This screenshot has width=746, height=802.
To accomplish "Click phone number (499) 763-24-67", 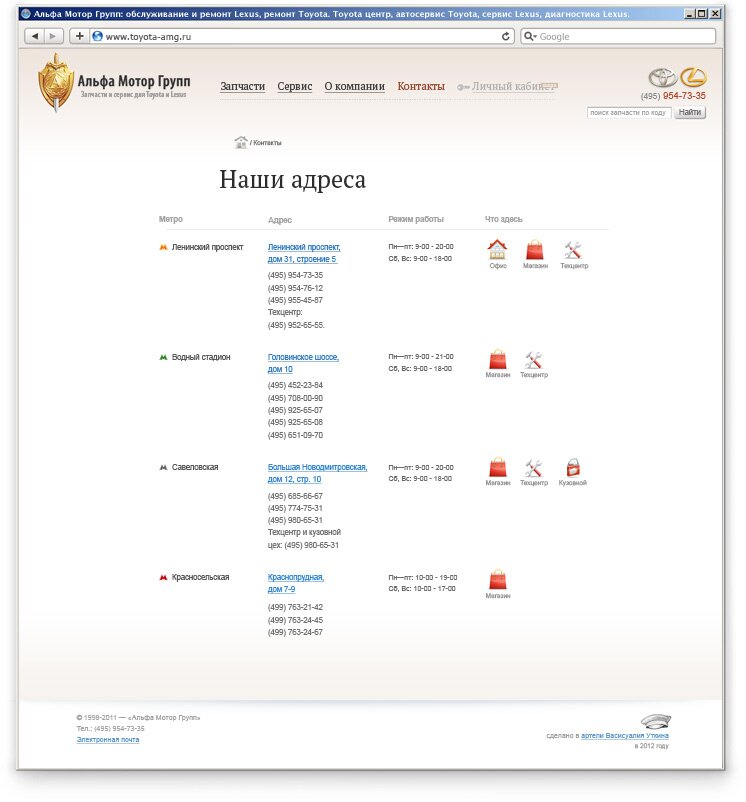I will (x=295, y=632).
